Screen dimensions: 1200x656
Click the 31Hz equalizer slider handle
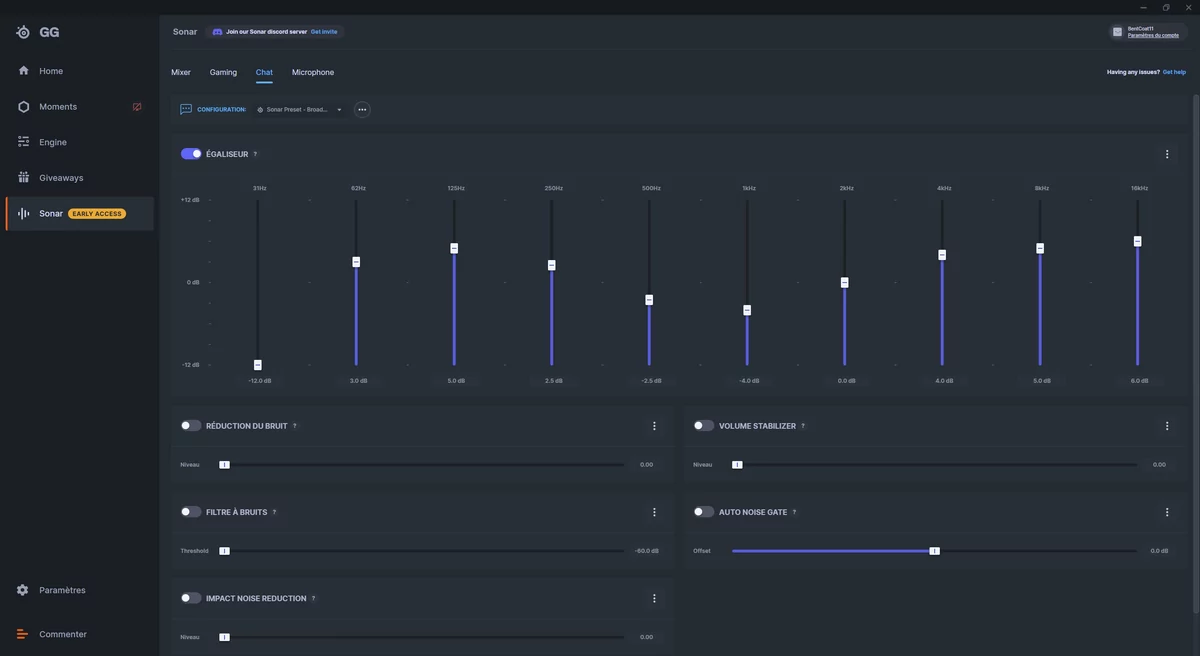tap(258, 365)
